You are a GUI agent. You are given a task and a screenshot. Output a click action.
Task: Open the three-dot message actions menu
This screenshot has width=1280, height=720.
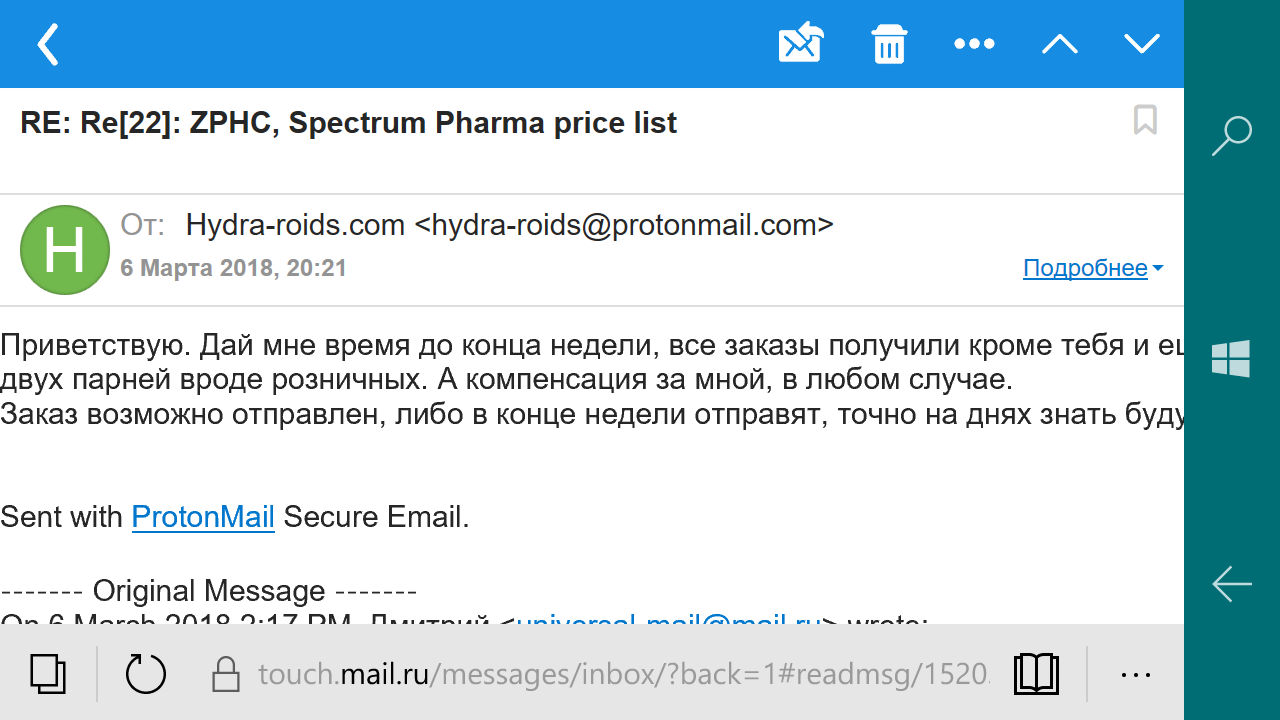974,44
